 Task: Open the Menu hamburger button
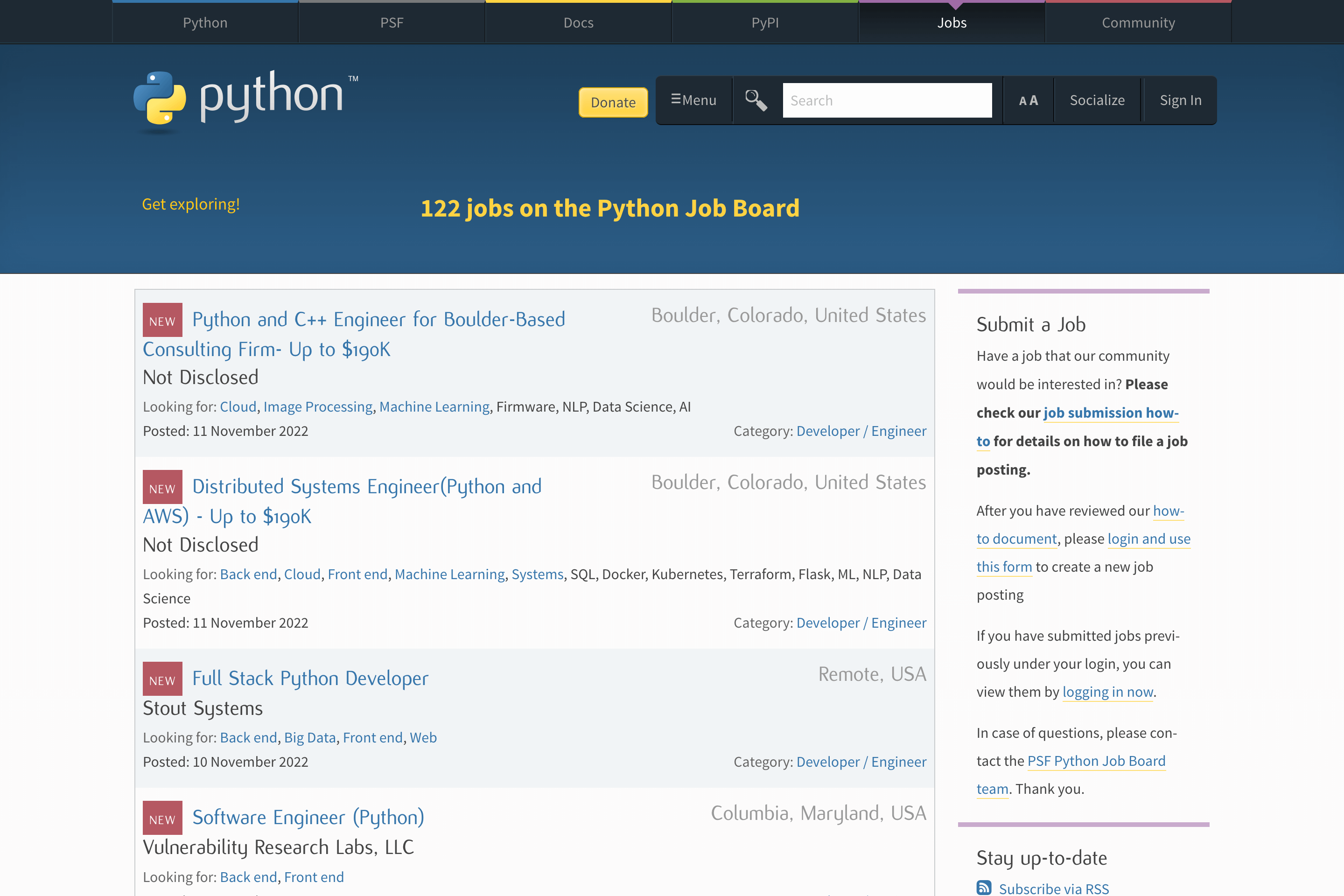[694, 100]
